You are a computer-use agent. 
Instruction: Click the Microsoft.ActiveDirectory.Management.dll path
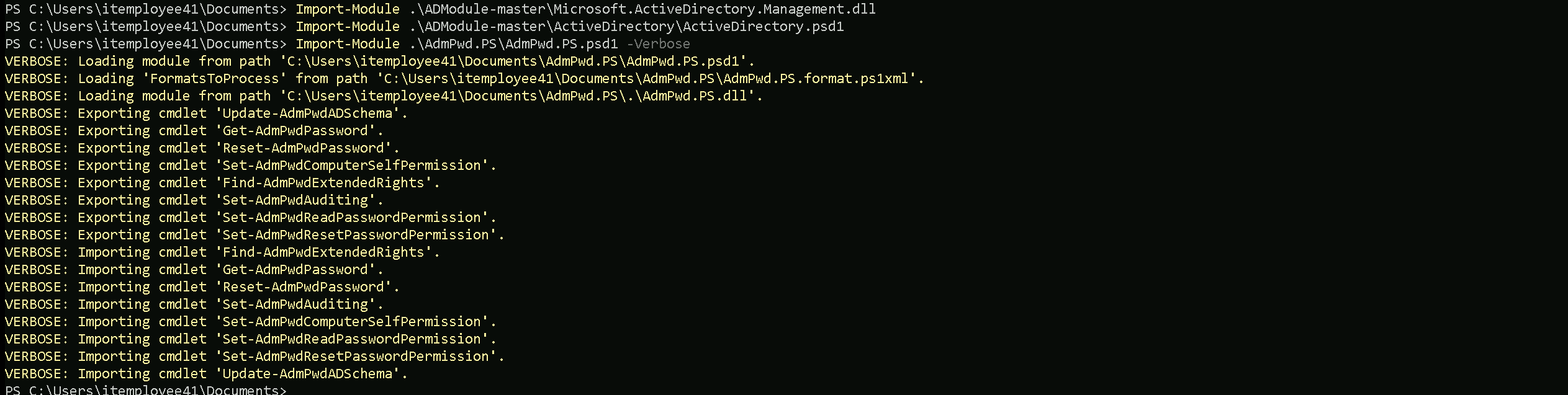click(642, 9)
